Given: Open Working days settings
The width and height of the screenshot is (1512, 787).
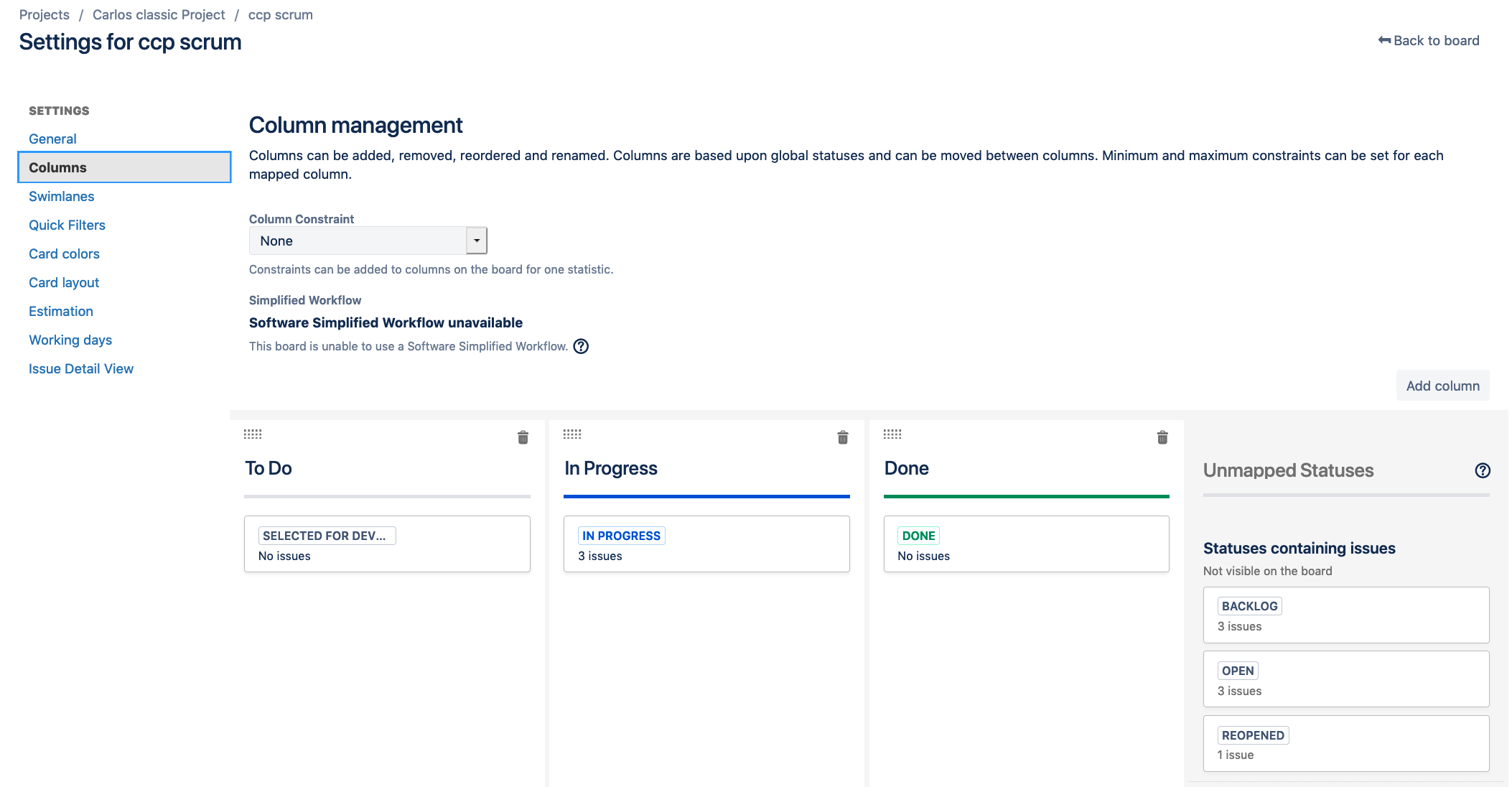Looking at the screenshot, I should [70, 340].
